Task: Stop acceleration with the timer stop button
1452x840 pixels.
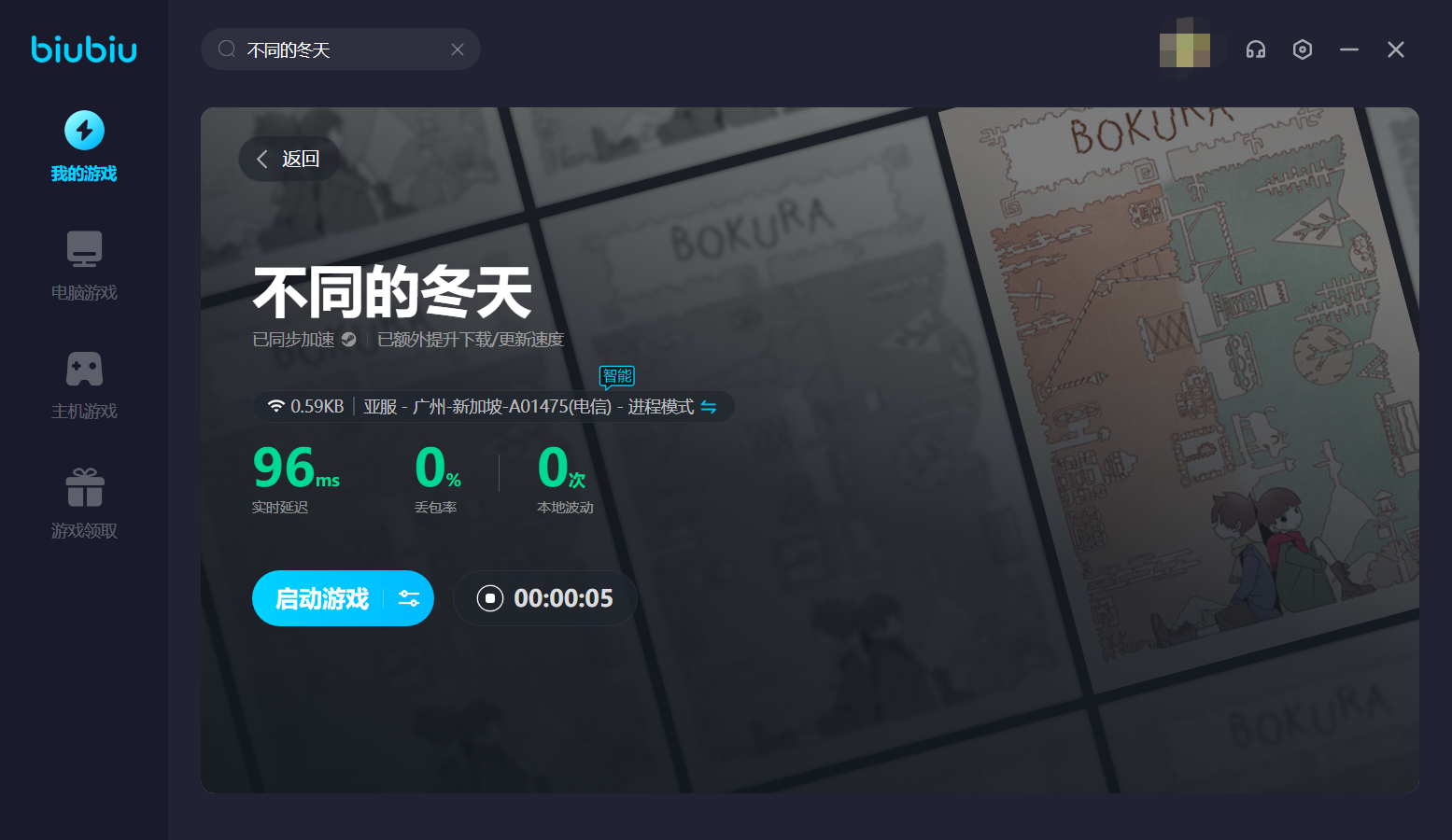Action: [x=490, y=598]
